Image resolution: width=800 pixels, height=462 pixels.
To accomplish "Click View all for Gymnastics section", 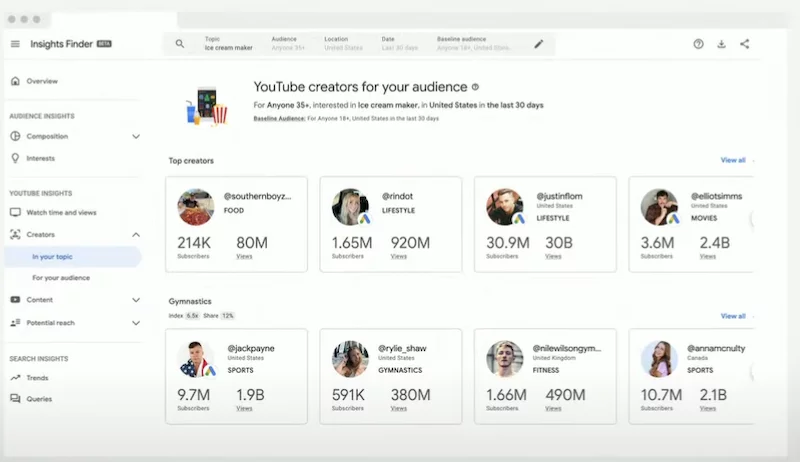I will tap(733, 316).
